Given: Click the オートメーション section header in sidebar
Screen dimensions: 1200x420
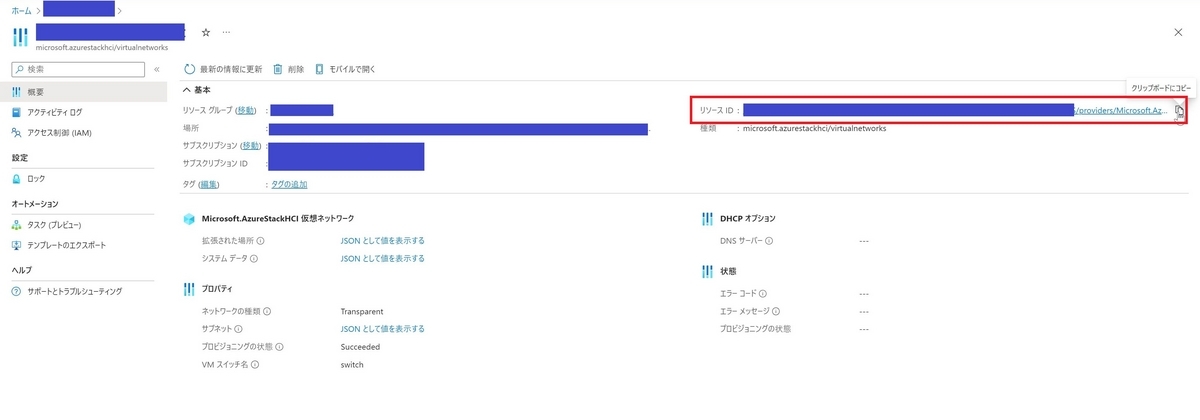Looking at the screenshot, I should [x=35, y=204].
